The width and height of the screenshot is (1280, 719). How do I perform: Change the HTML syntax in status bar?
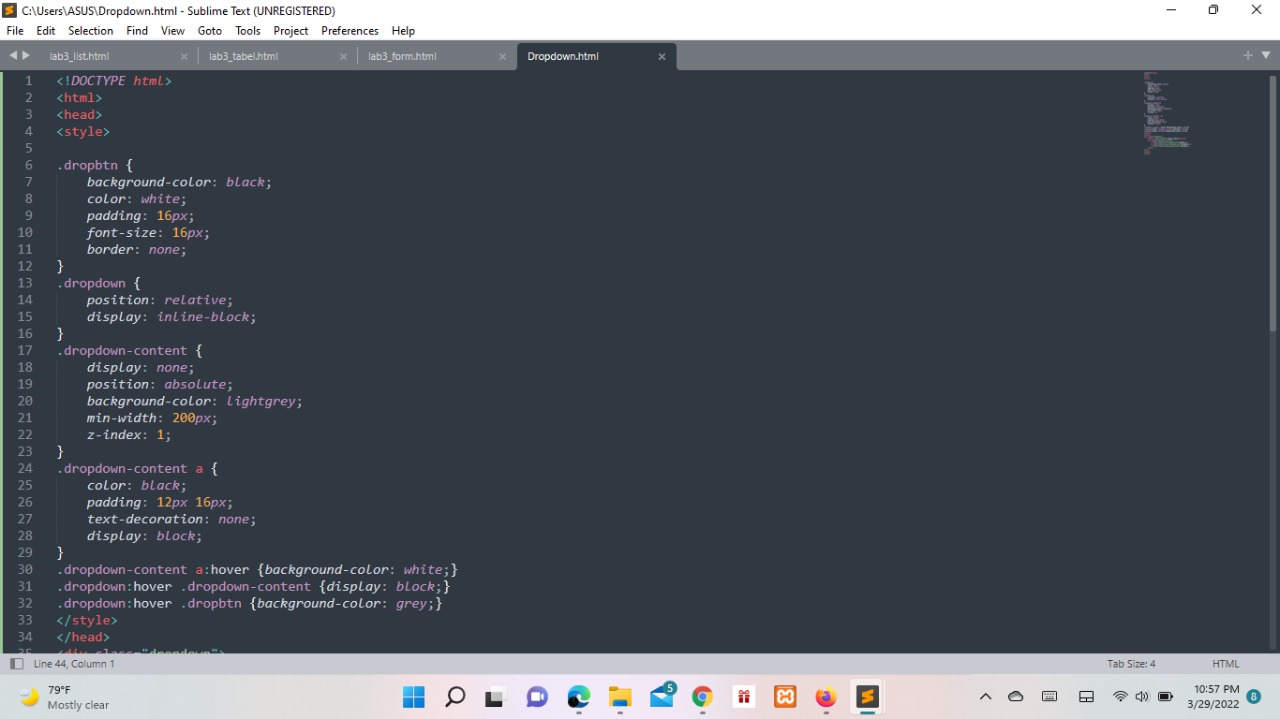(x=1225, y=664)
